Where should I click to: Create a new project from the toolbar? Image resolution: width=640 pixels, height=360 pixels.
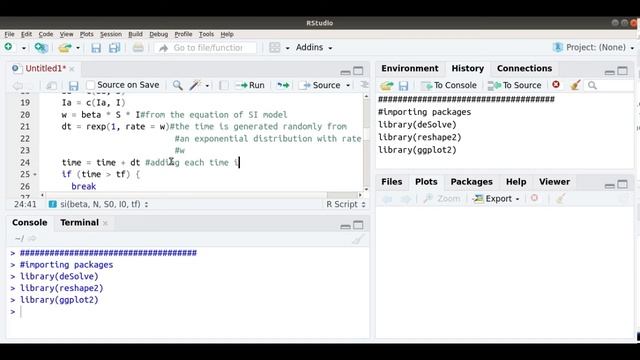pos(41,48)
